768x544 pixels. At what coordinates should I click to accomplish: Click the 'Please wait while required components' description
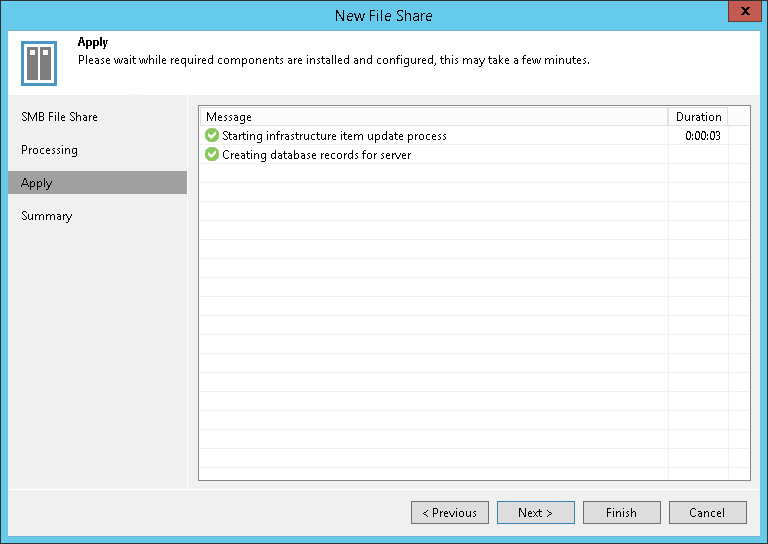(333, 60)
